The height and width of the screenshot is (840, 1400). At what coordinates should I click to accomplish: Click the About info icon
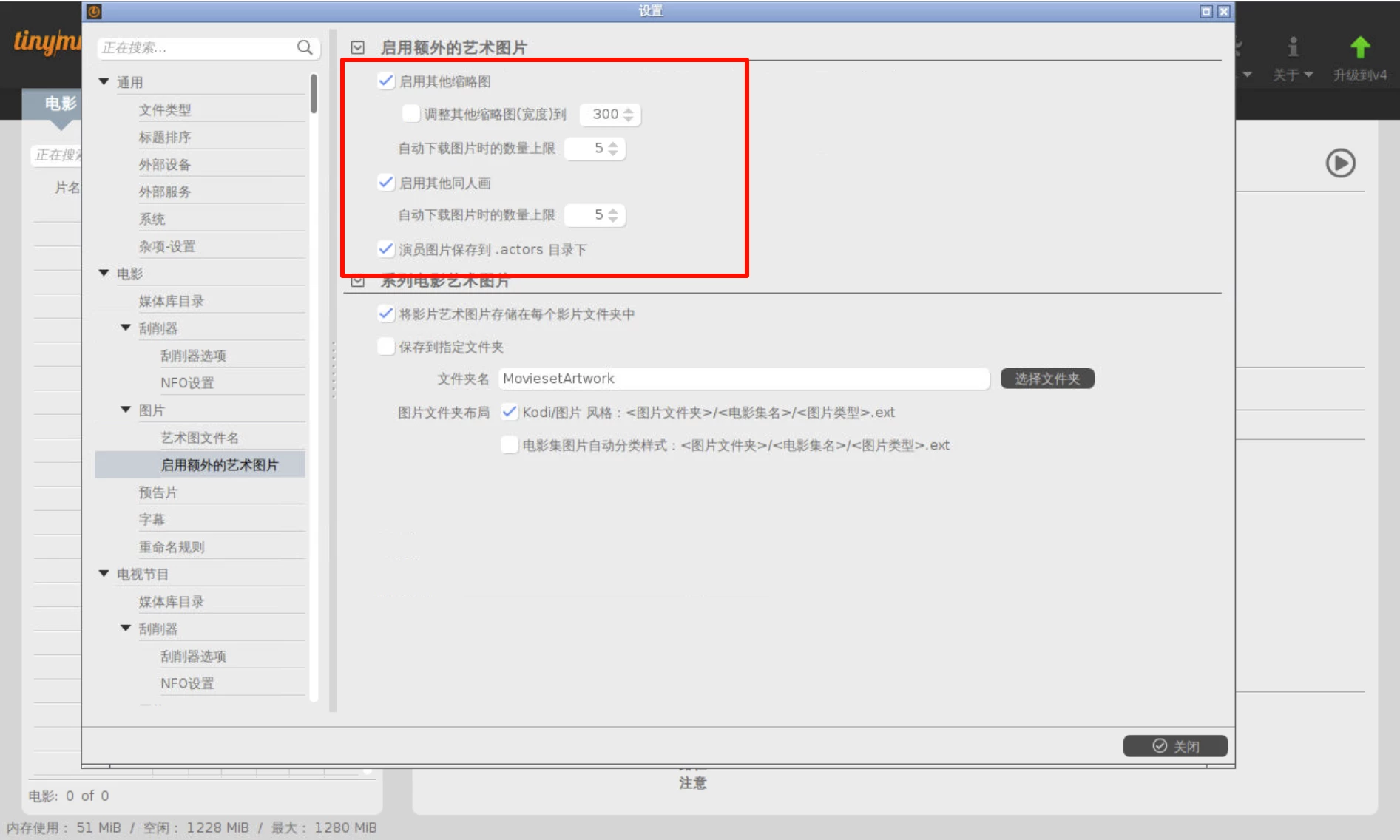point(1292,49)
